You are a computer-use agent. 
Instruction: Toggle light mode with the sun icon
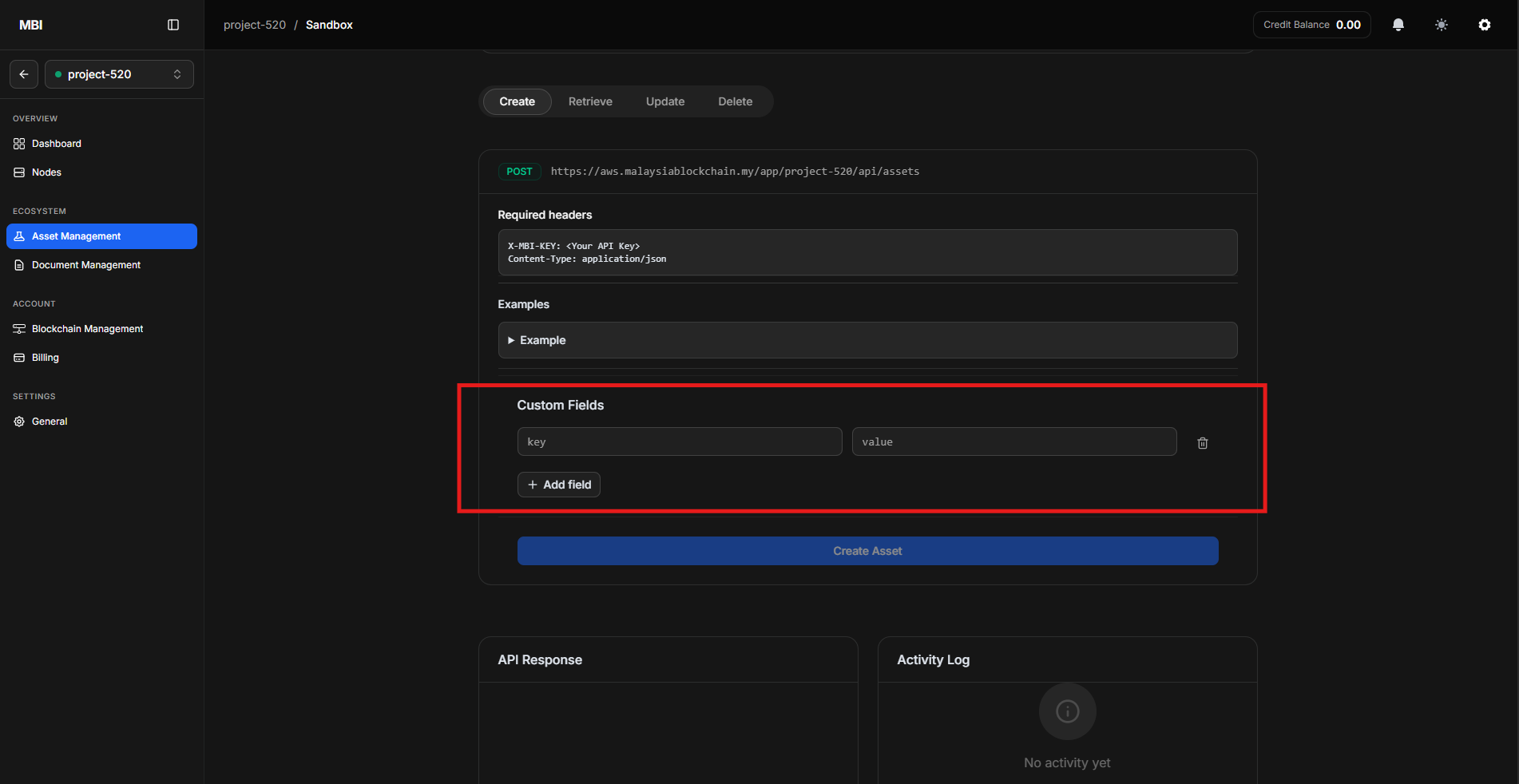[1441, 25]
